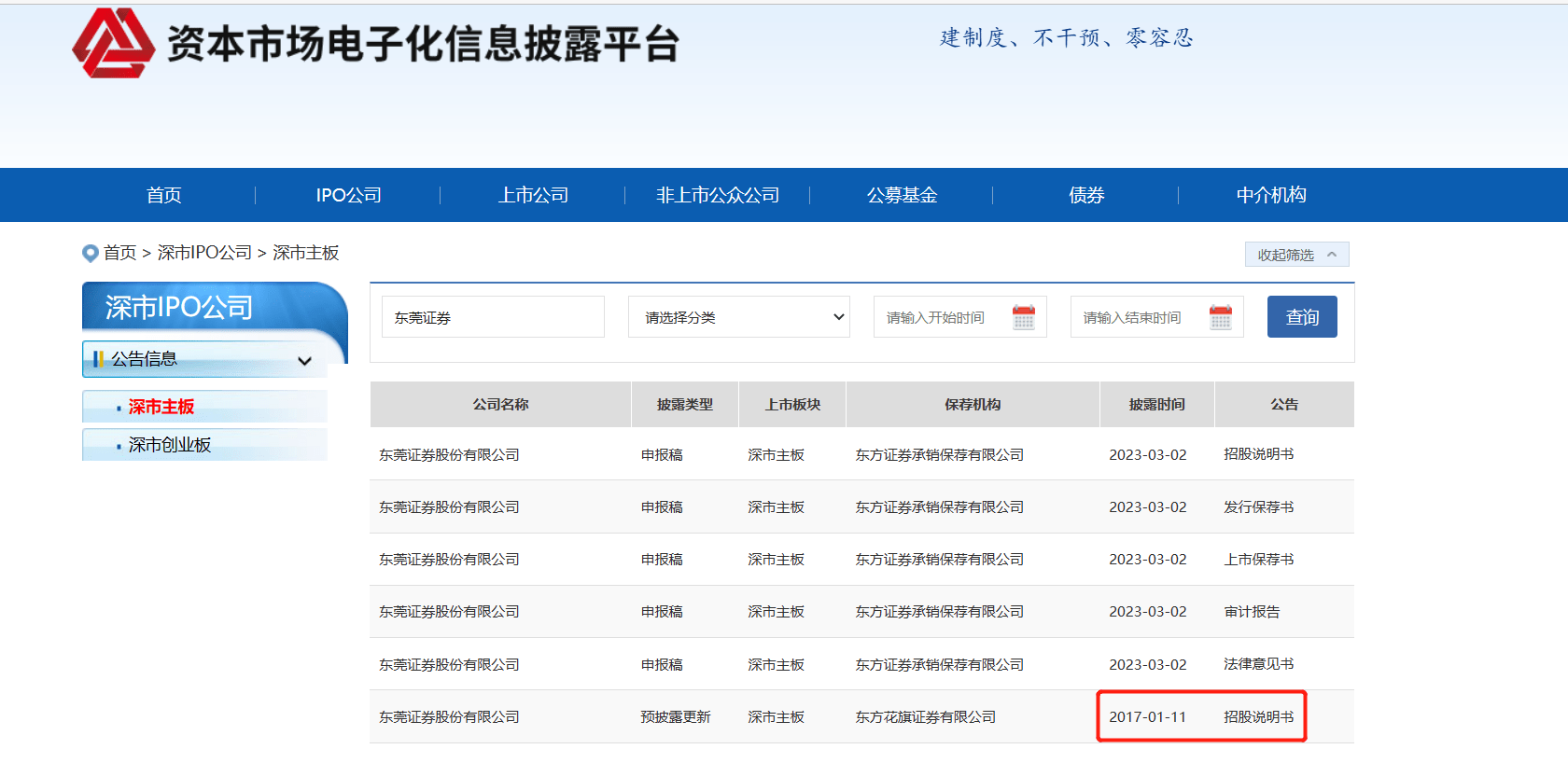Open the 非上市公众公司 navigation menu
The width and height of the screenshot is (1568, 763).
(x=718, y=195)
